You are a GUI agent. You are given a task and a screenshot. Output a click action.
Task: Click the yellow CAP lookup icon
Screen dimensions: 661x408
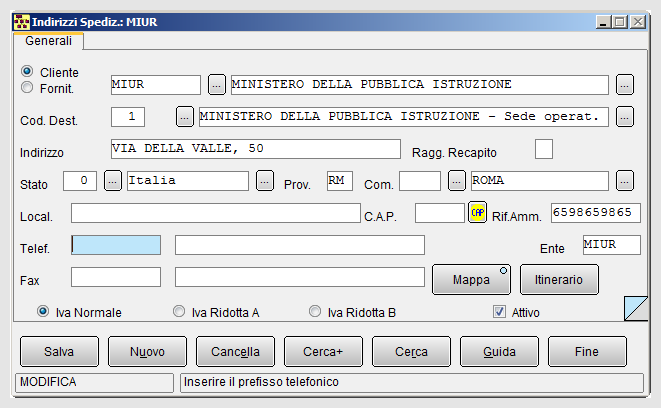[477, 212]
